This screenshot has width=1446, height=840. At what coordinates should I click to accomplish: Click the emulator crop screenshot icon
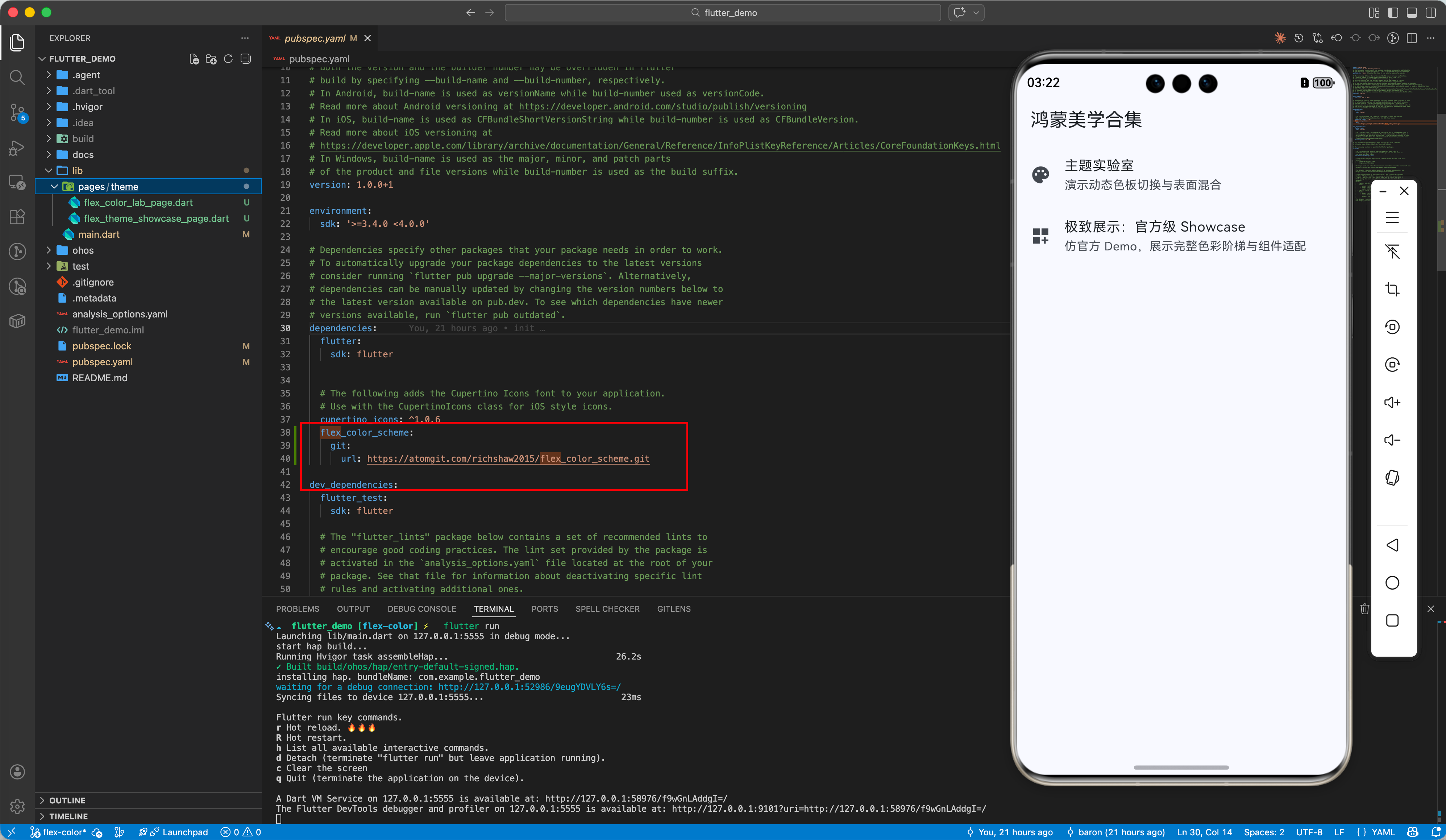coord(1392,289)
